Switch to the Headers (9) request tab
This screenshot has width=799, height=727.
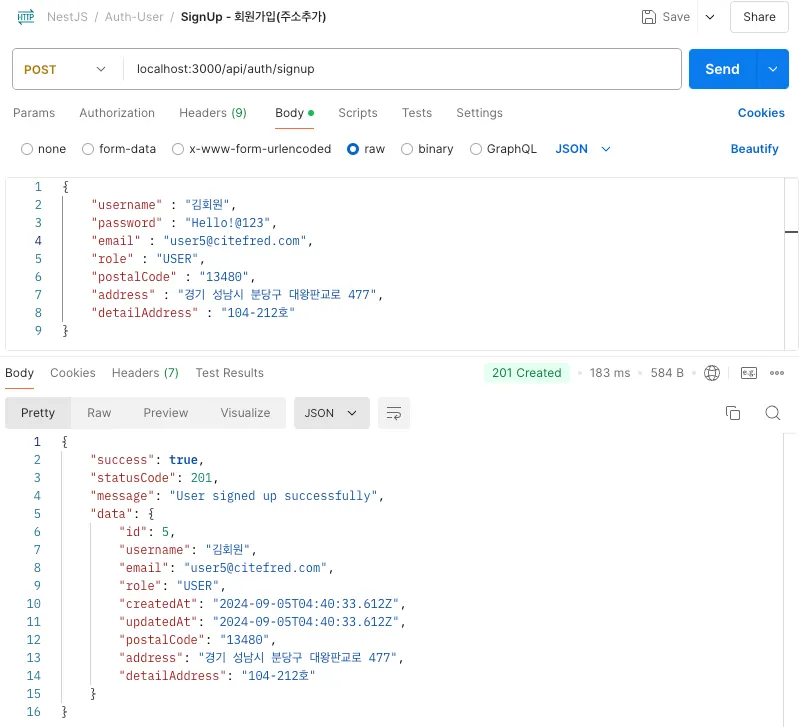tap(212, 113)
